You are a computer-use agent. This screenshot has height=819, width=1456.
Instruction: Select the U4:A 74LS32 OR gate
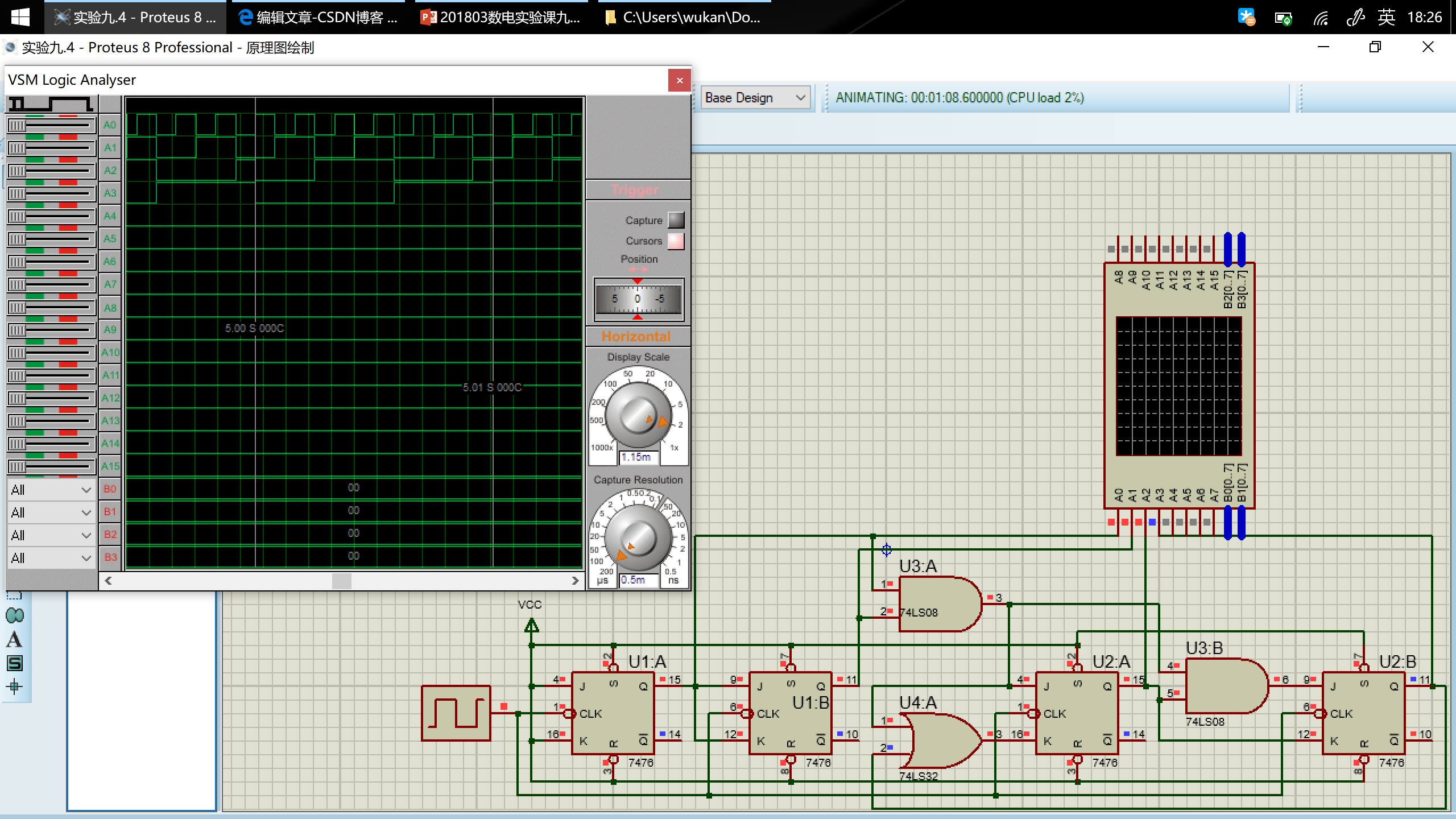click(940, 741)
